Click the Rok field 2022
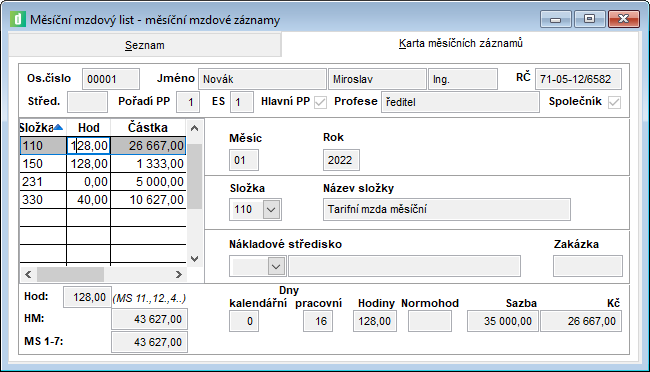 click(x=341, y=160)
